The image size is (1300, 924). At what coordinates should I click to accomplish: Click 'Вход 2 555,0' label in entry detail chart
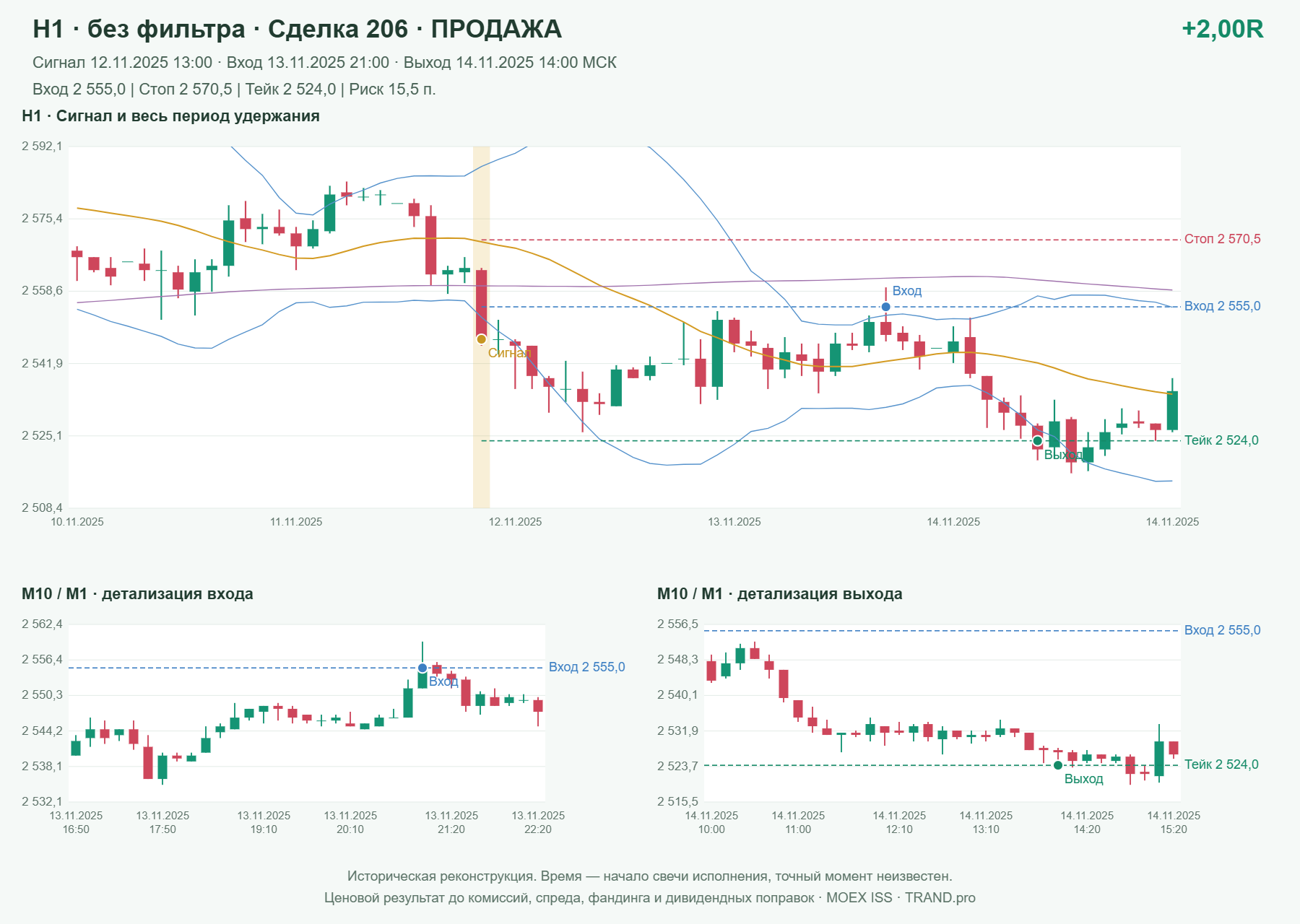586,667
